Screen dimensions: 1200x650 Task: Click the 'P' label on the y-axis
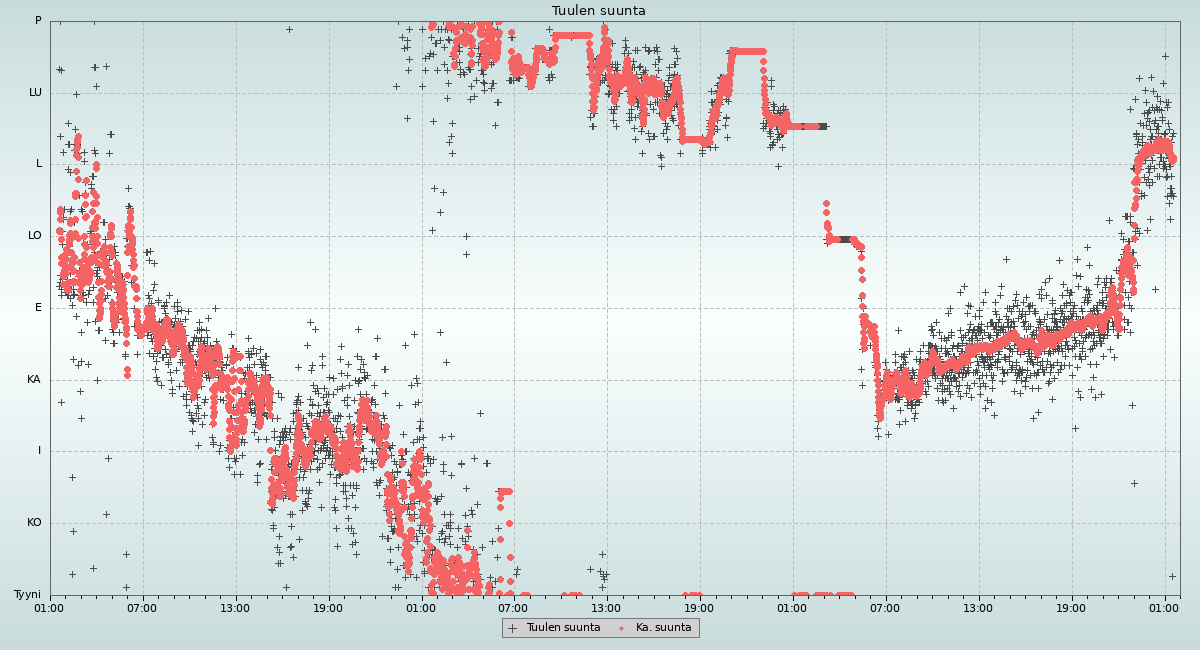click(x=38, y=21)
